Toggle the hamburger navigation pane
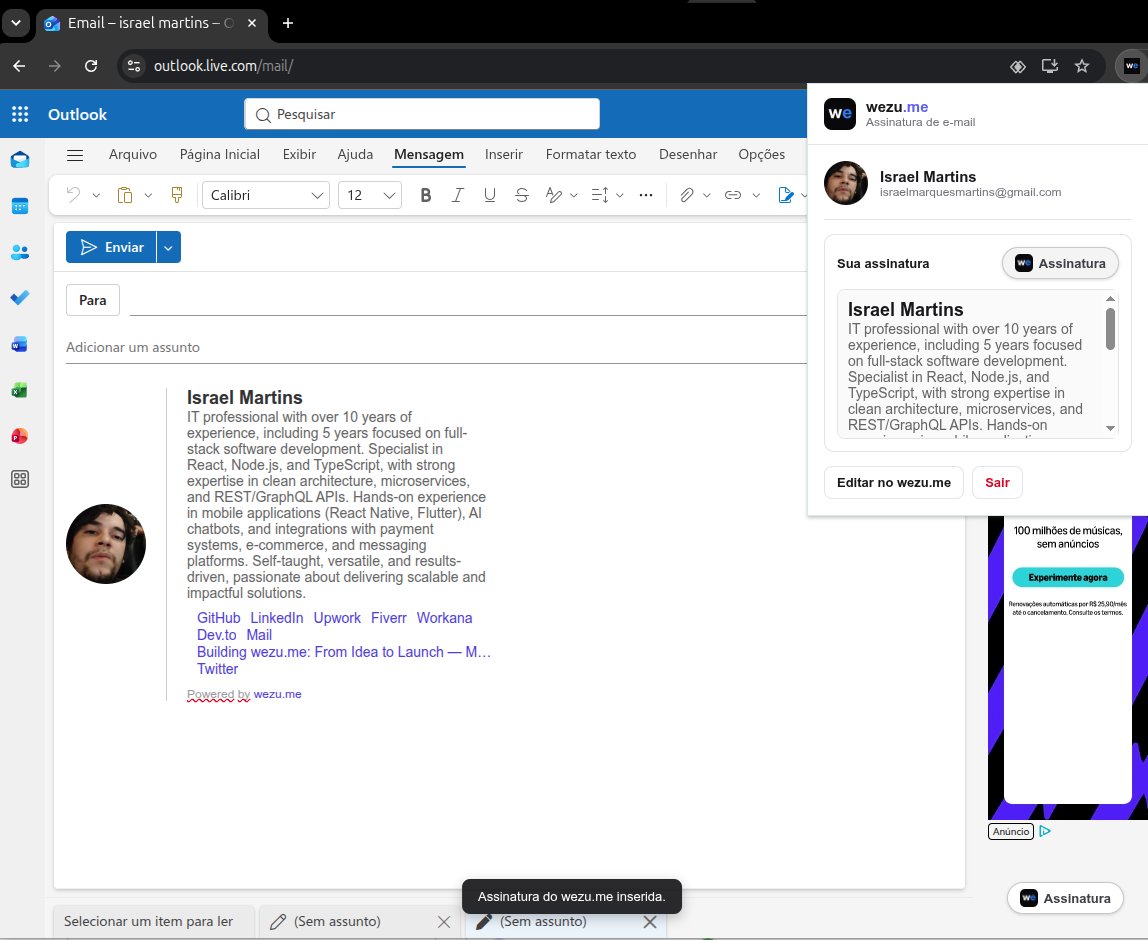 tap(75, 155)
